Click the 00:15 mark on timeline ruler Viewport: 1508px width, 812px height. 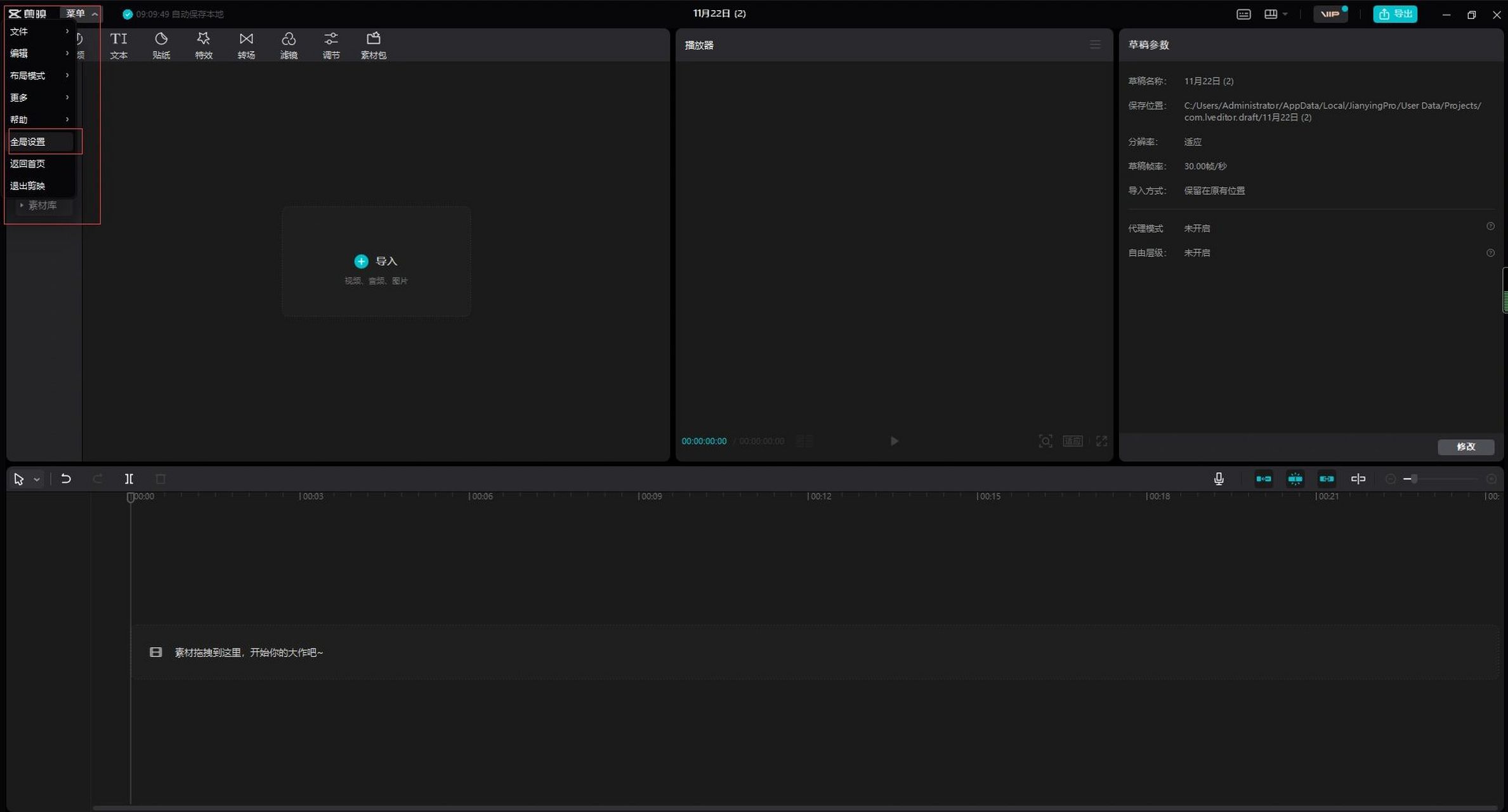click(x=989, y=496)
